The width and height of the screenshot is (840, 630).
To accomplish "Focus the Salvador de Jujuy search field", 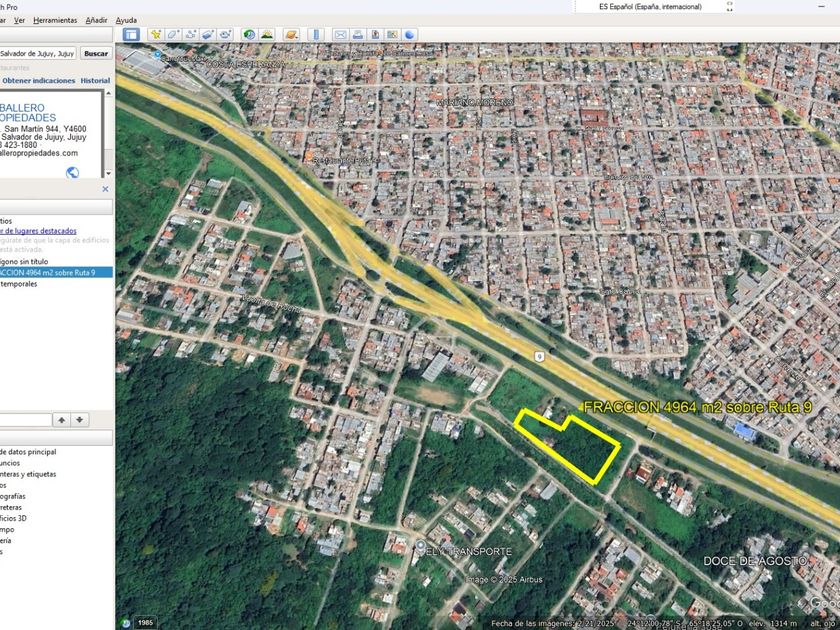I will (x=37, y=54).
